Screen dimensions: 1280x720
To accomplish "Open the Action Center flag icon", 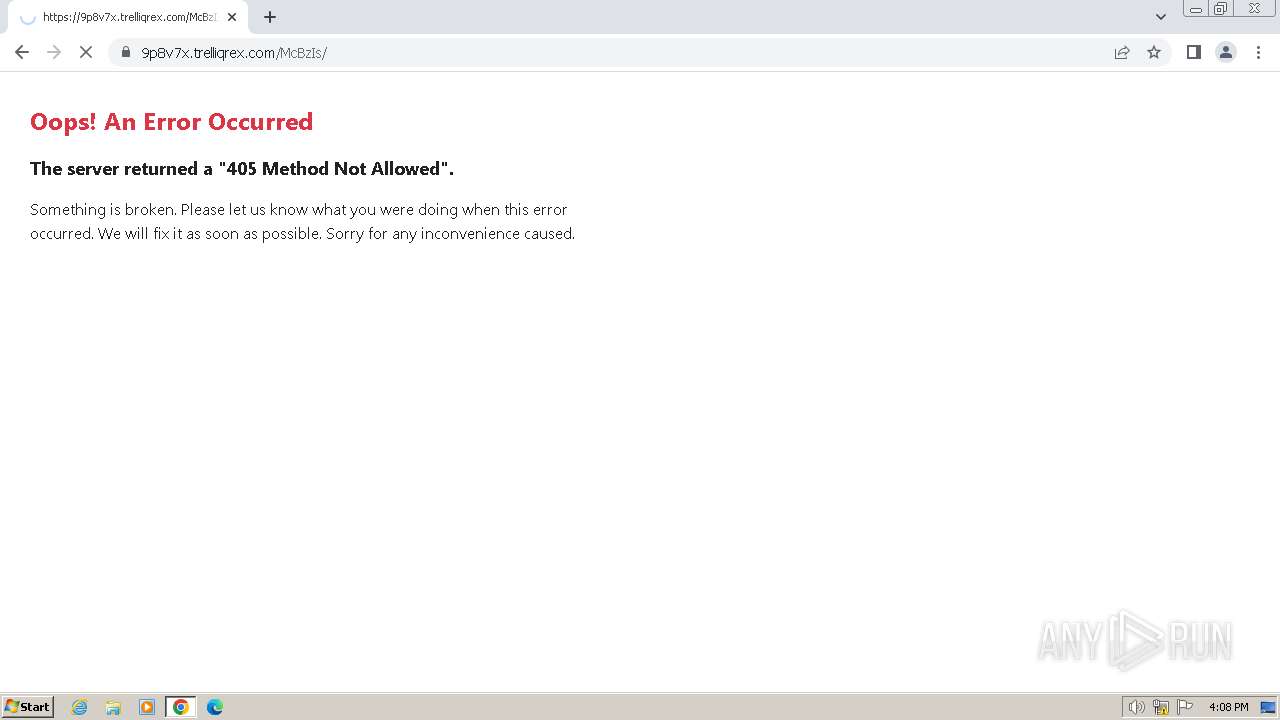I will tap(1185, 707).
